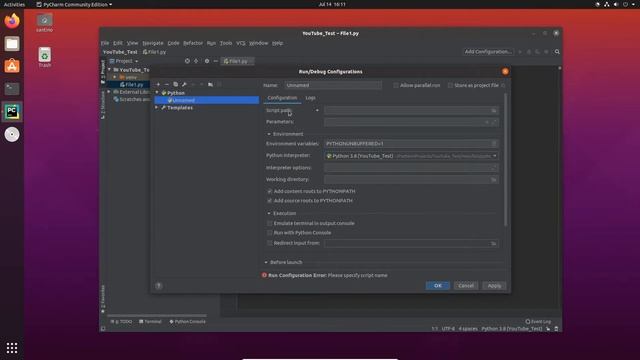Click the Name input field
640x360 pixels.
[333, 85]
